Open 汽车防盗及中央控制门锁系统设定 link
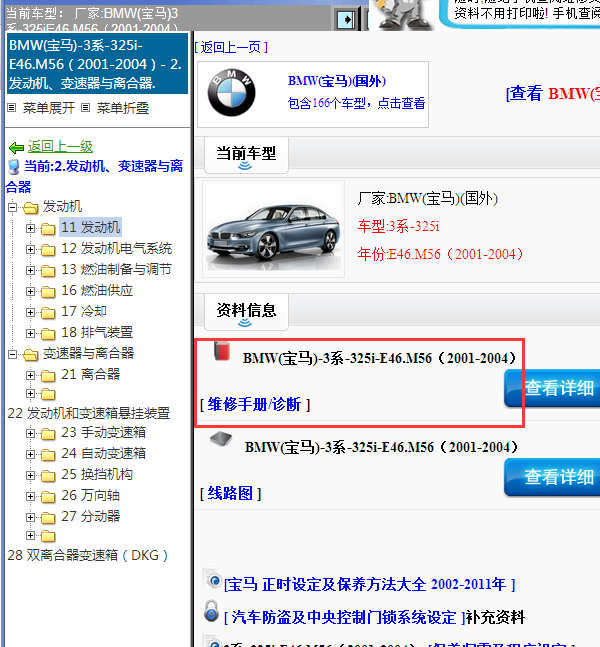Viewport: 600px width, 647px height. [x=344, y=617]
